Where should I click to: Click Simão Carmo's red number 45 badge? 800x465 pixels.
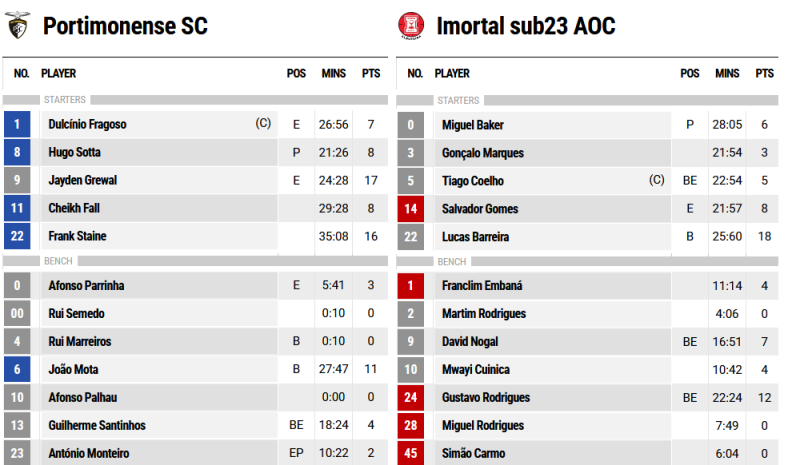point(411,453)
